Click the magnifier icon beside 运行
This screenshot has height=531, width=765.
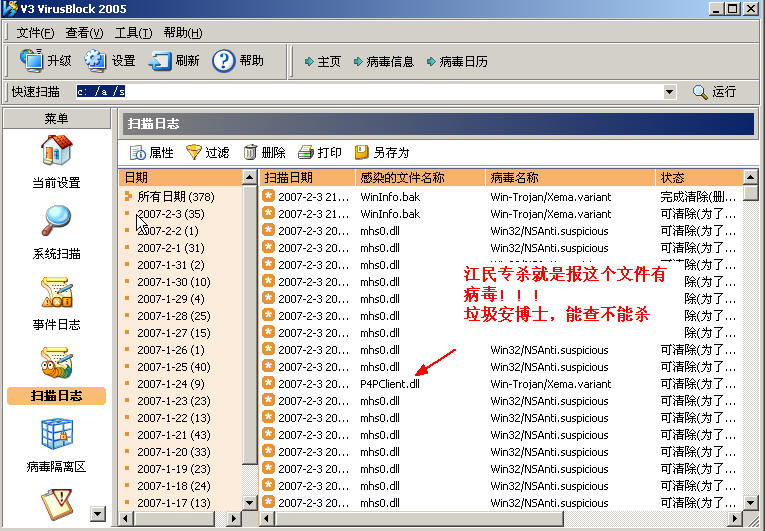(x=700, y=92)
